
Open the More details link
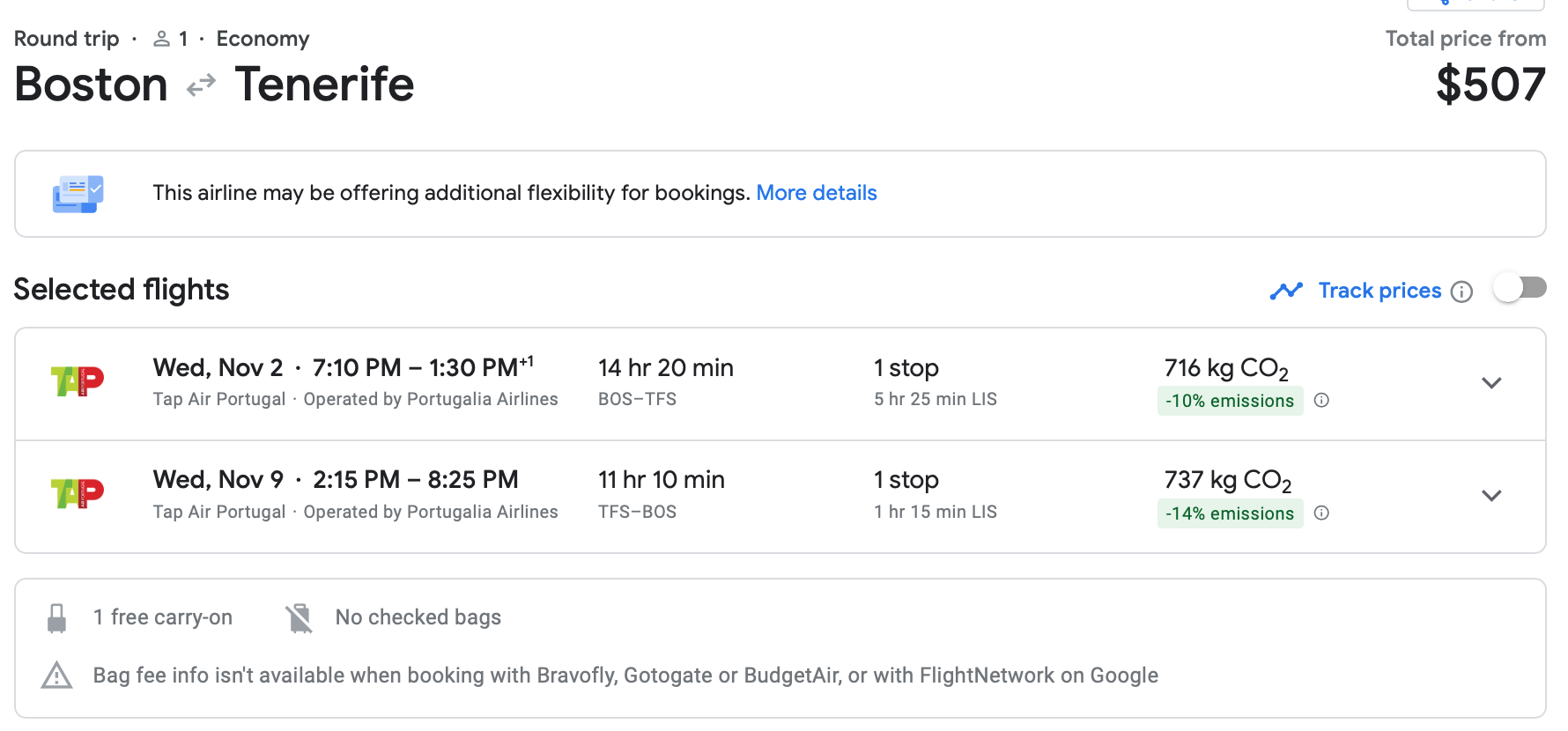pos(816,193)
